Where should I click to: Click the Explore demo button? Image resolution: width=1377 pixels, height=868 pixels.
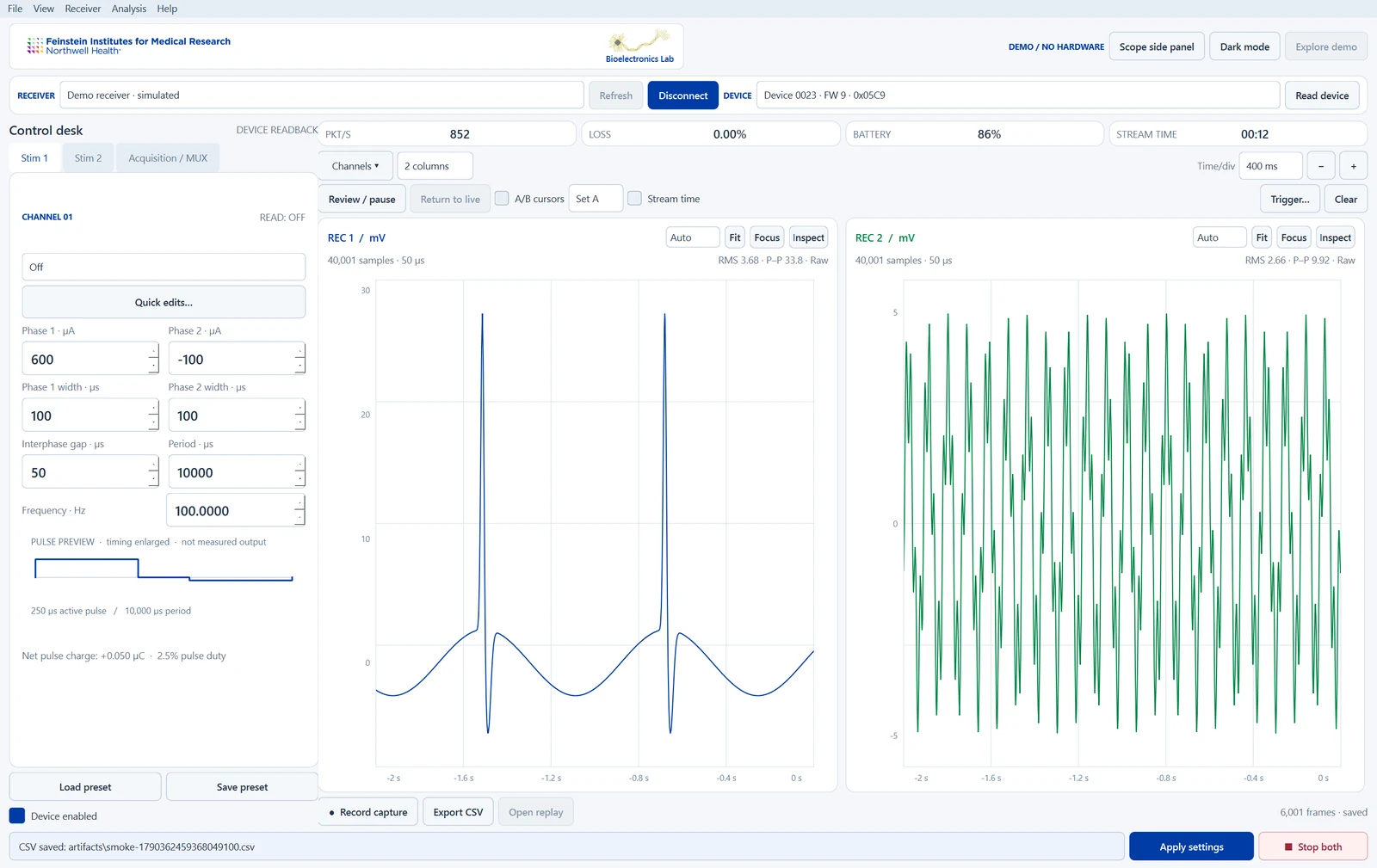(x=1326, y=46)
